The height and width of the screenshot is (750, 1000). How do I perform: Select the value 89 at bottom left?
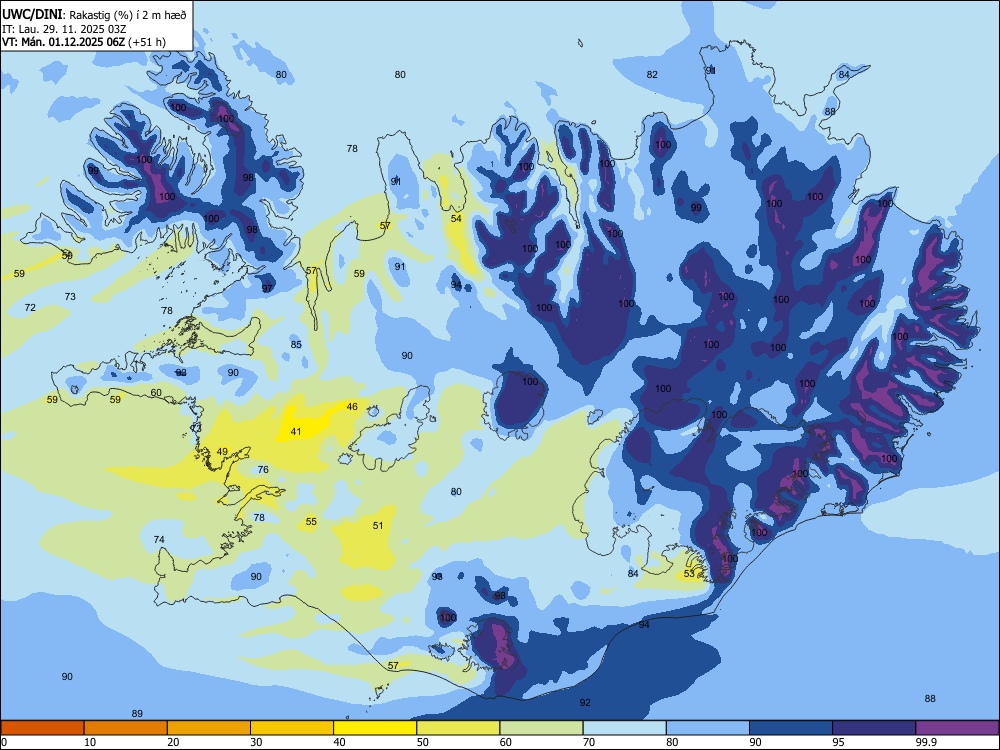137,714
